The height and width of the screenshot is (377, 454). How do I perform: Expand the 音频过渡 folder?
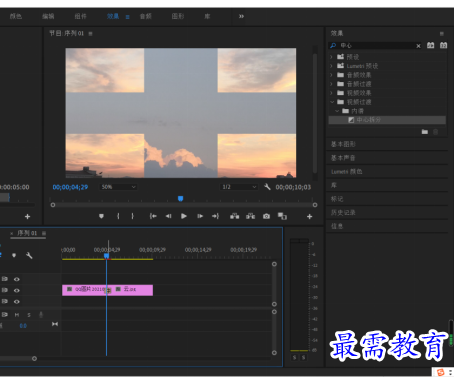[x=331, y=84]
